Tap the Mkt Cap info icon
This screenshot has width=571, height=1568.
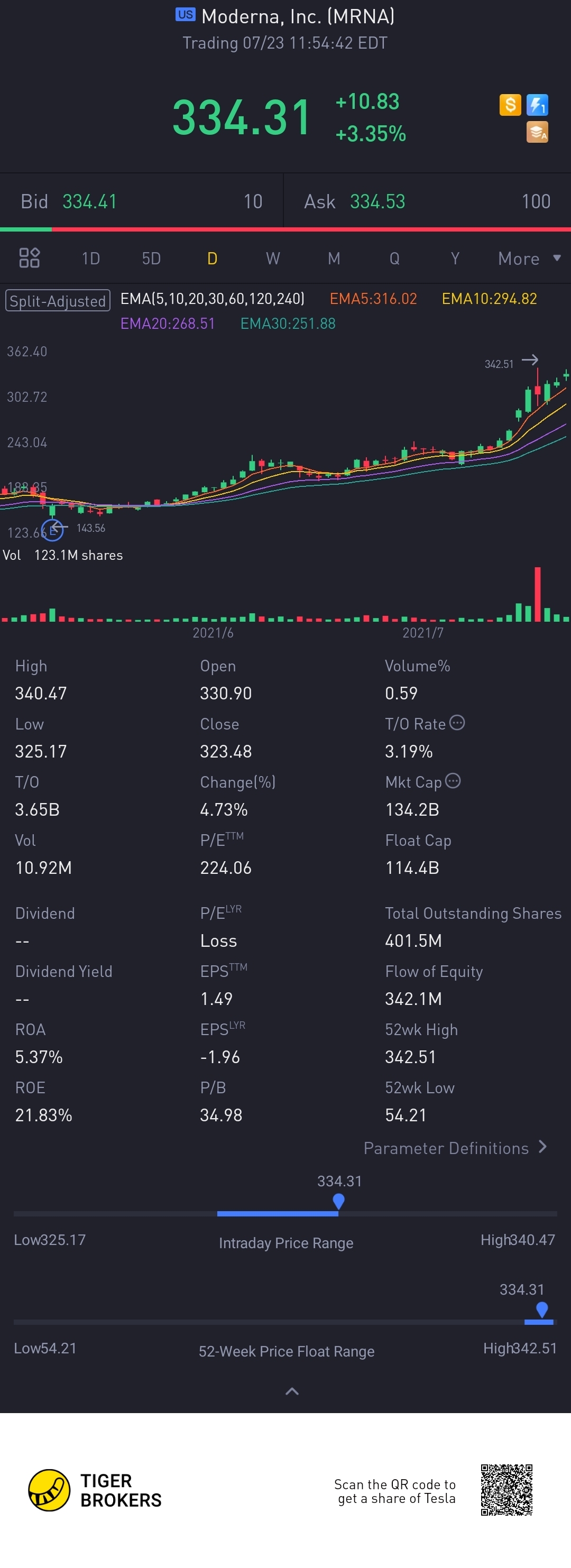[453, 780]
